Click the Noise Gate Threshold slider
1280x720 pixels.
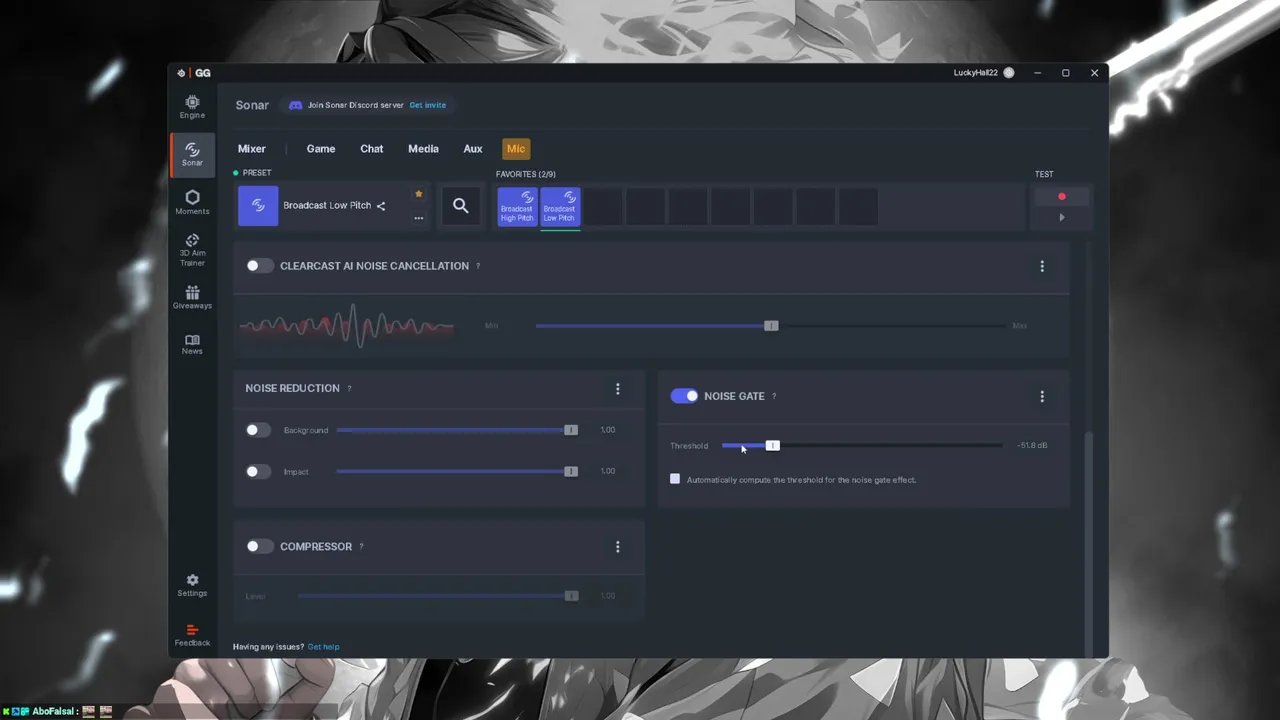861,445
